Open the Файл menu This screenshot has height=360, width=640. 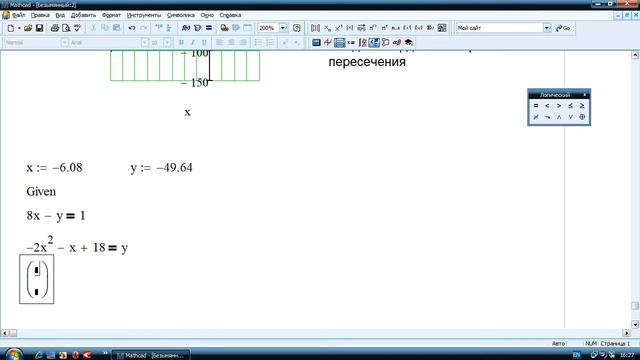tap(19, 15)
